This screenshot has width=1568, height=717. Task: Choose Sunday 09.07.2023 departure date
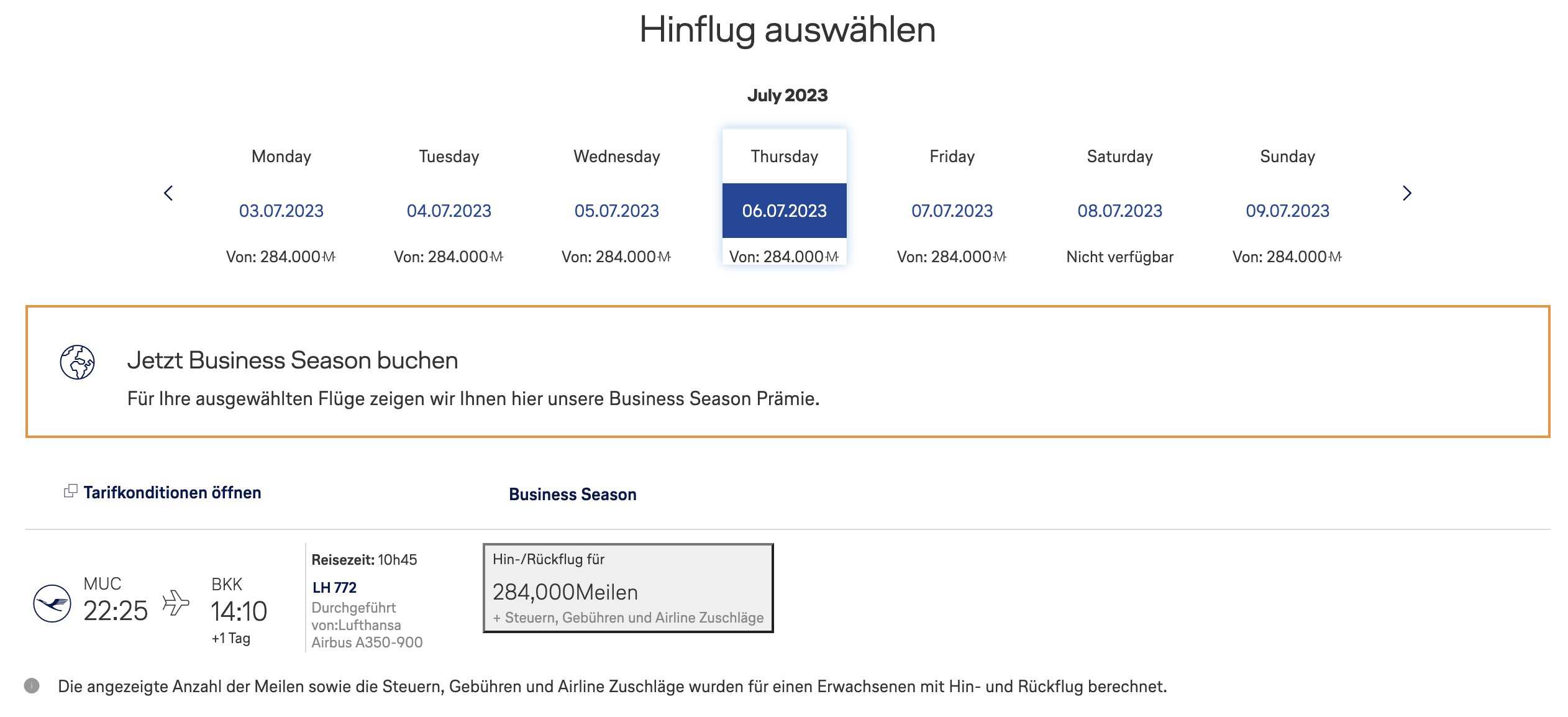pos(1287,211)
